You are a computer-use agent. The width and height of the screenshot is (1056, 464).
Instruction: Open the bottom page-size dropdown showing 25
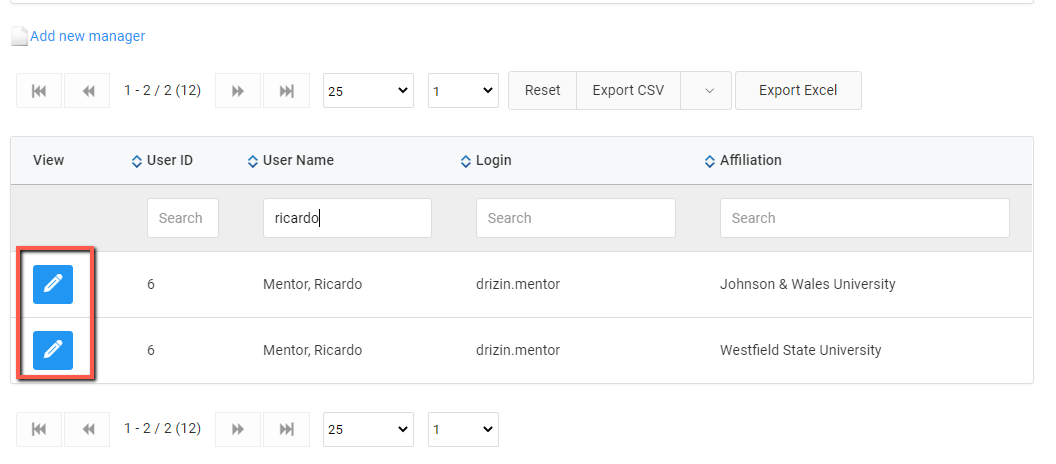pyautogui.click(x=368, y=430)
